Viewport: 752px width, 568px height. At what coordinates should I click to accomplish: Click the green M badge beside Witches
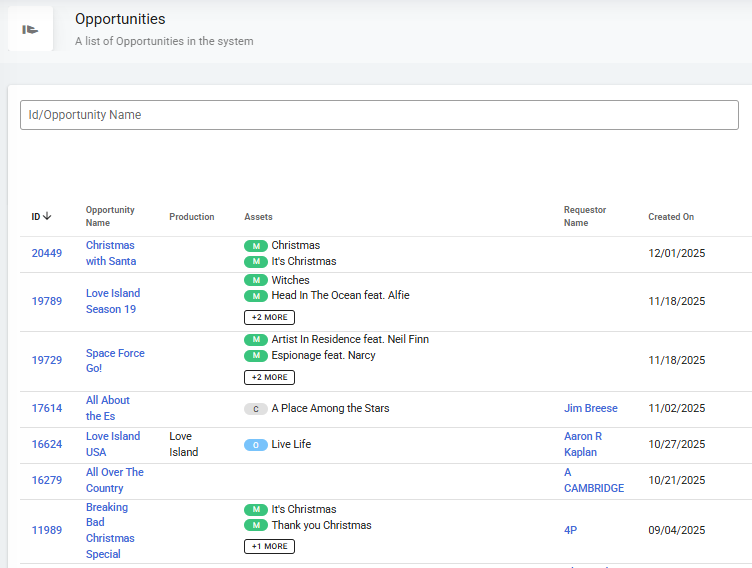[x=256, y=280]
